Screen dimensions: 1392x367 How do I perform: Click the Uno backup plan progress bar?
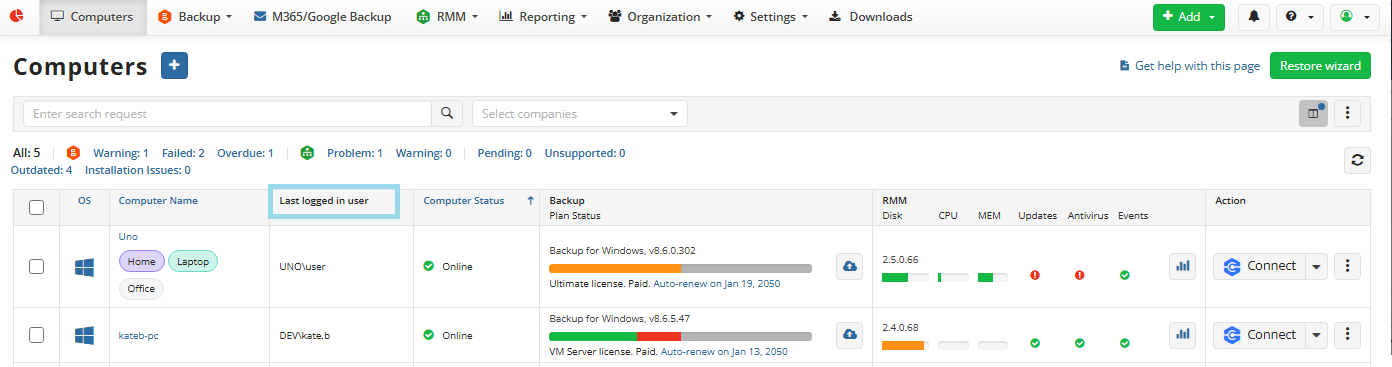click(681, 268)
